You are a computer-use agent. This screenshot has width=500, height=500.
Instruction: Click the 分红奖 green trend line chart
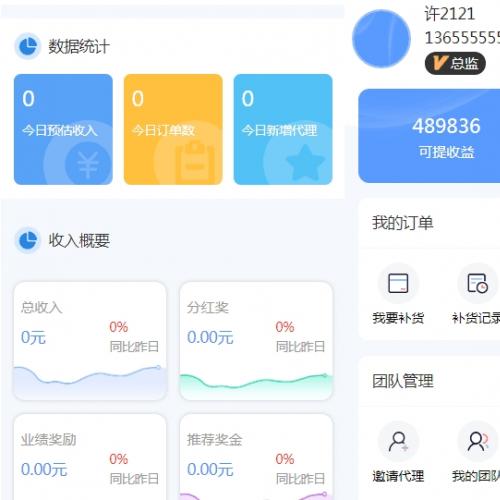click(256, 386)
